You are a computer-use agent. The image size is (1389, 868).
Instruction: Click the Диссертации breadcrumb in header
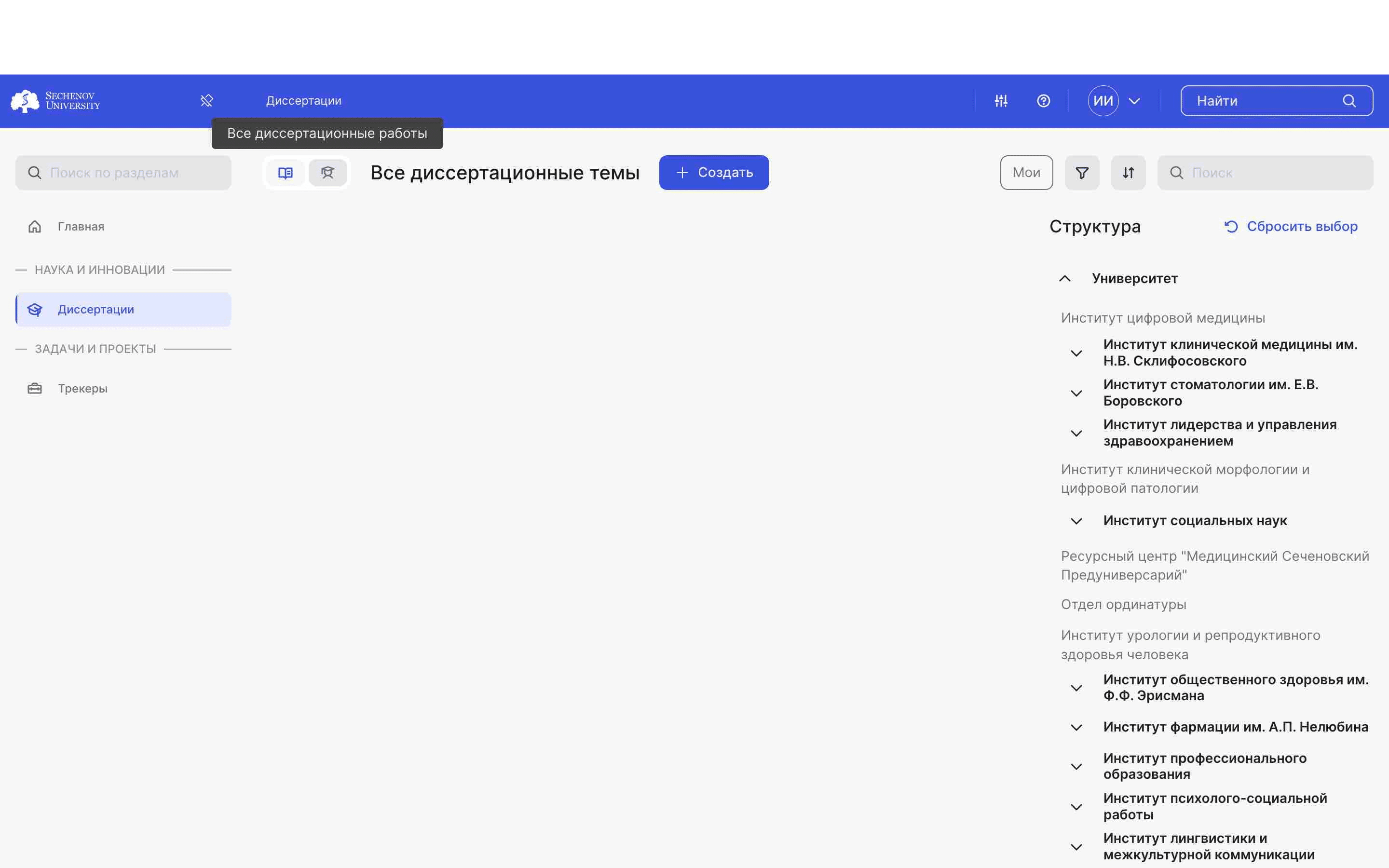[x=304, y=101]
